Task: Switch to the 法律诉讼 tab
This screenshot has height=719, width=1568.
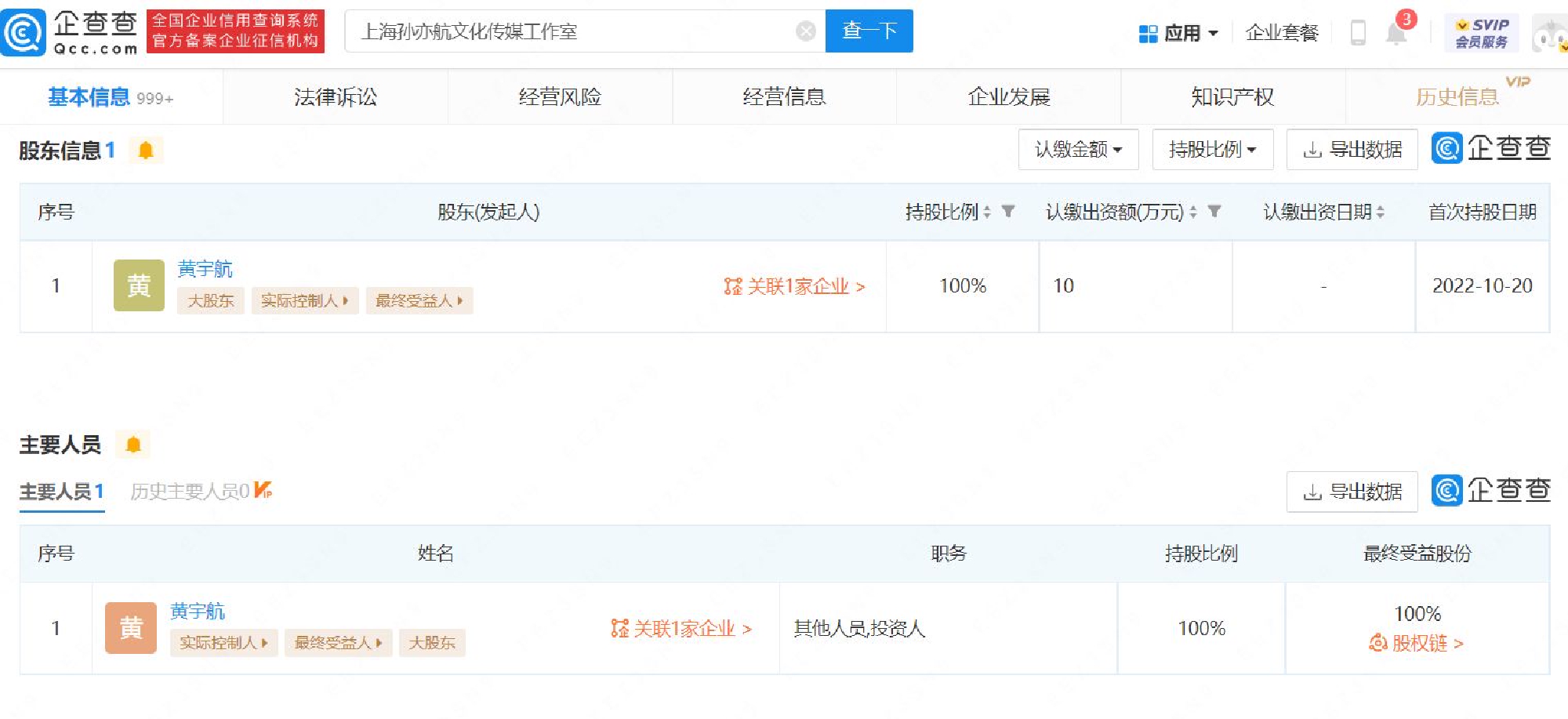Action: (336, 96)
